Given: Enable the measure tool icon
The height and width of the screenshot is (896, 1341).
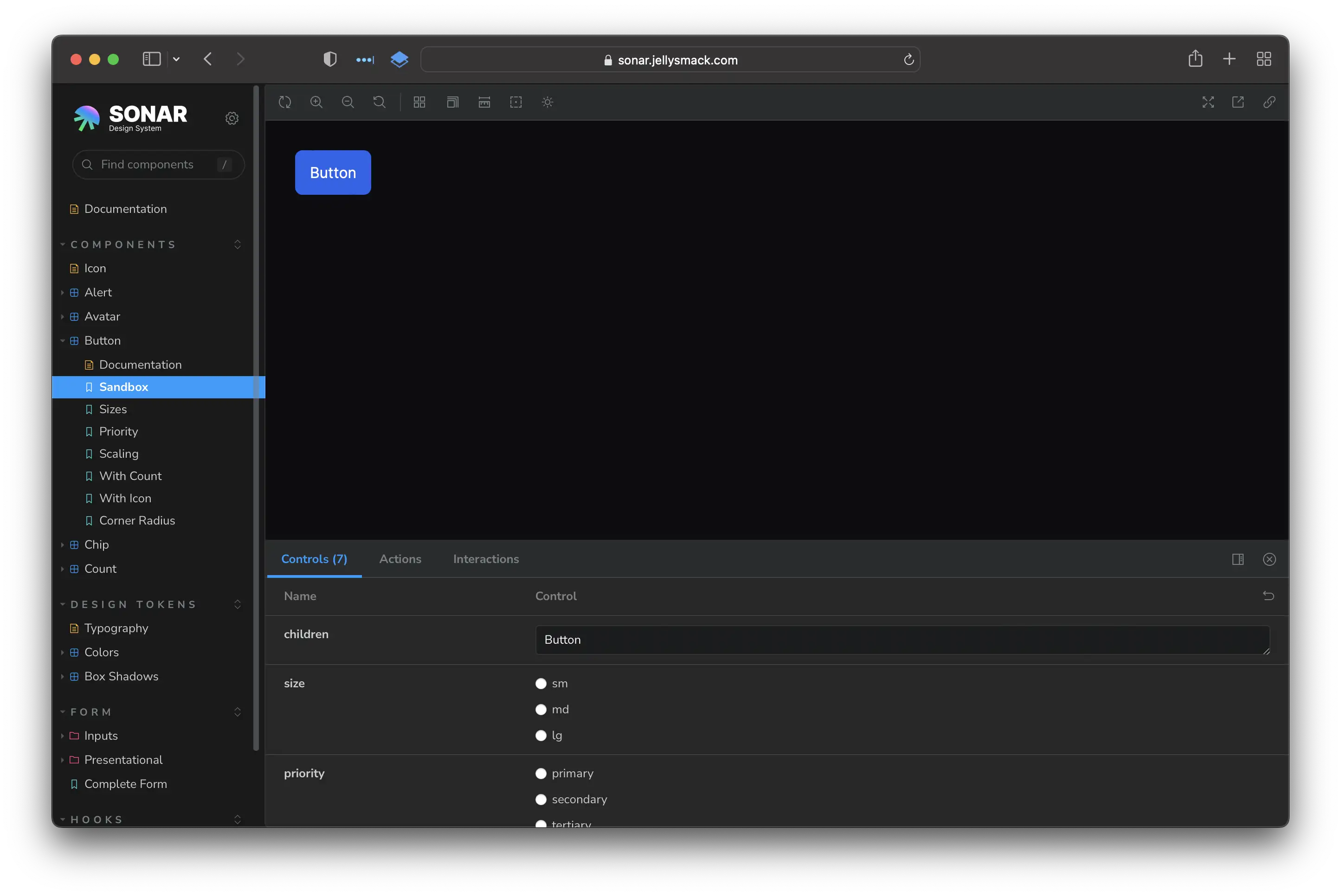Looking at the screenshot, I should point(484,102).
